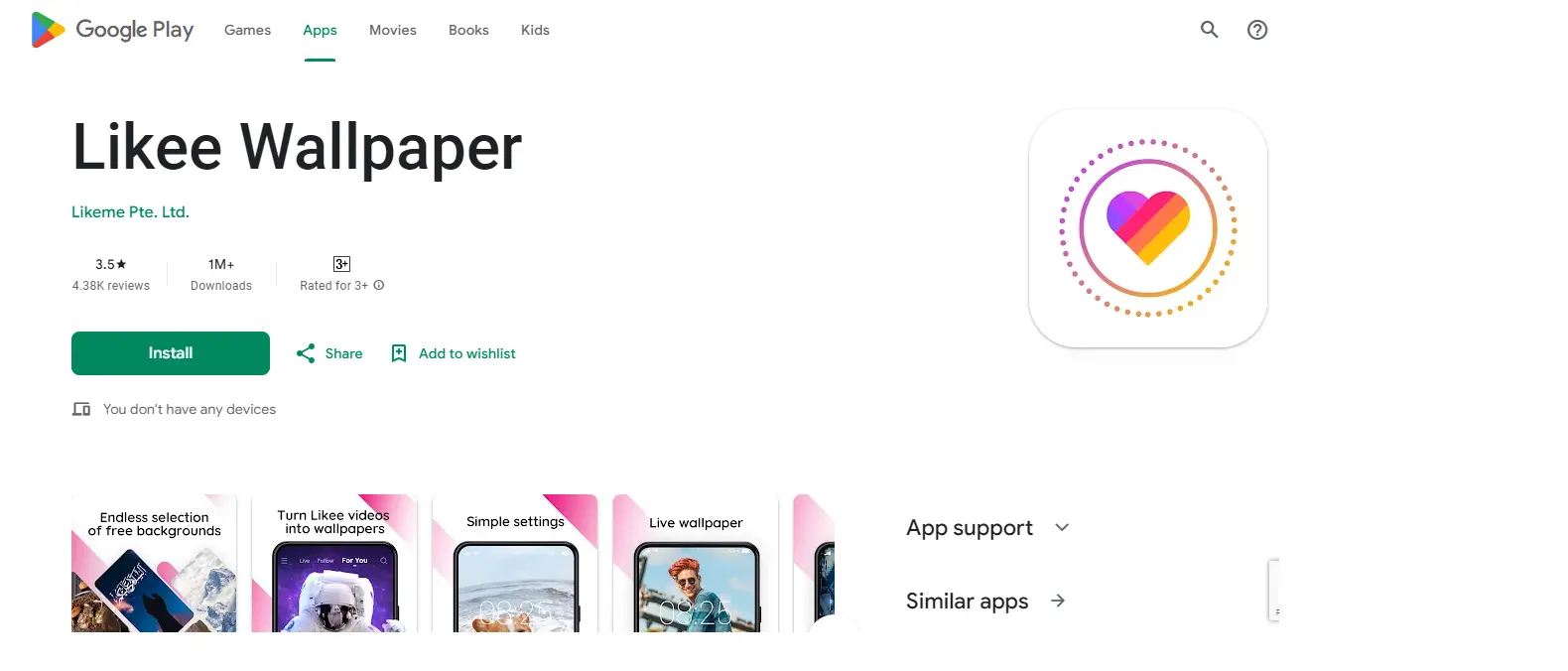Go to the Kids tab
The height and width of the screenshot is (671, 1568).
pos(535,30)
